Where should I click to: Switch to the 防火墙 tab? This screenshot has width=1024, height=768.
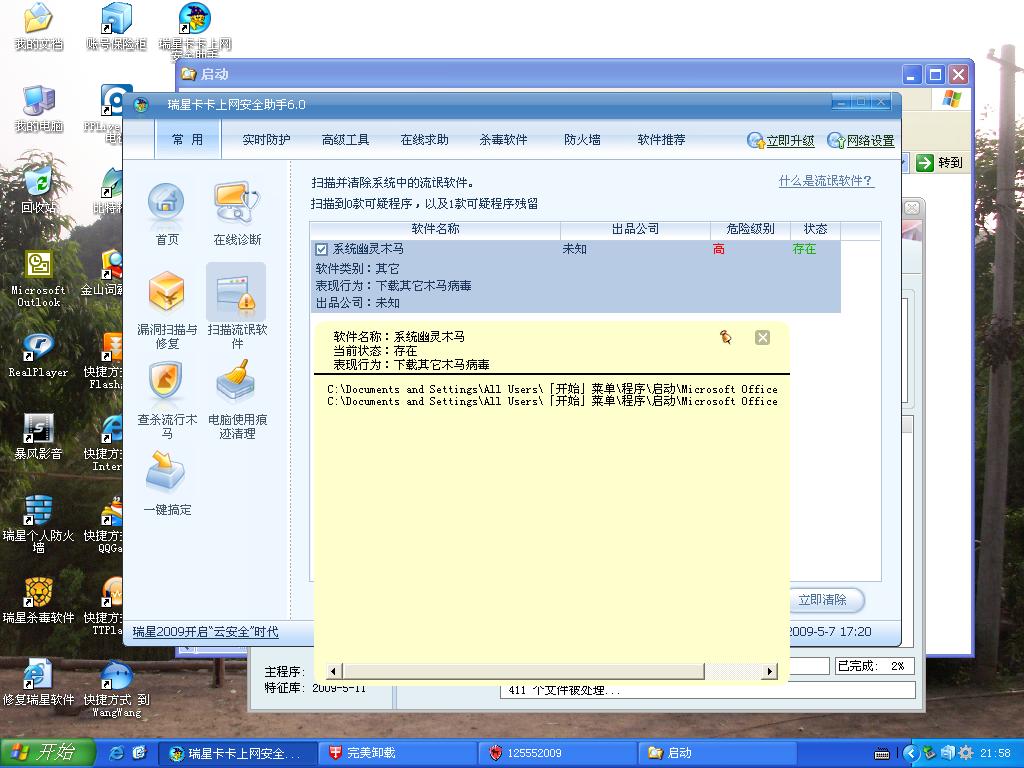[582, 140]
